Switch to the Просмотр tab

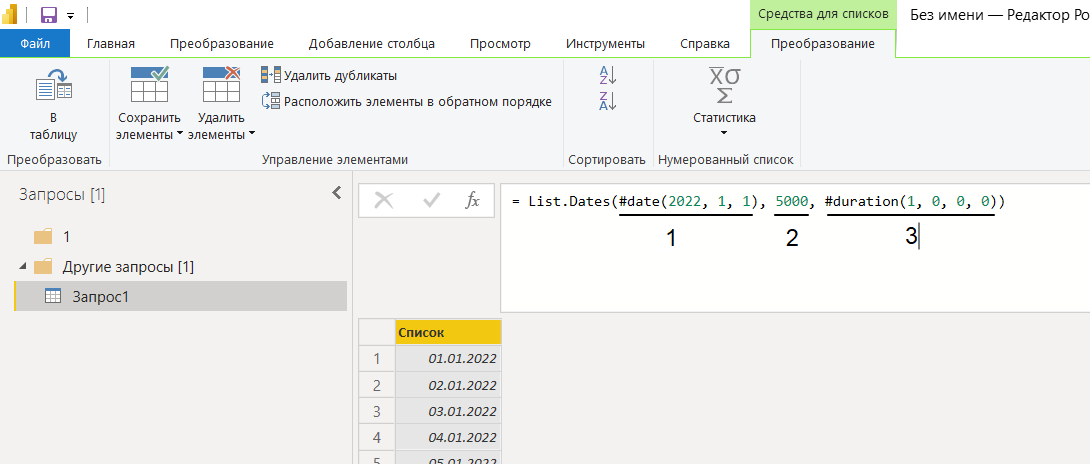[501, 44]
